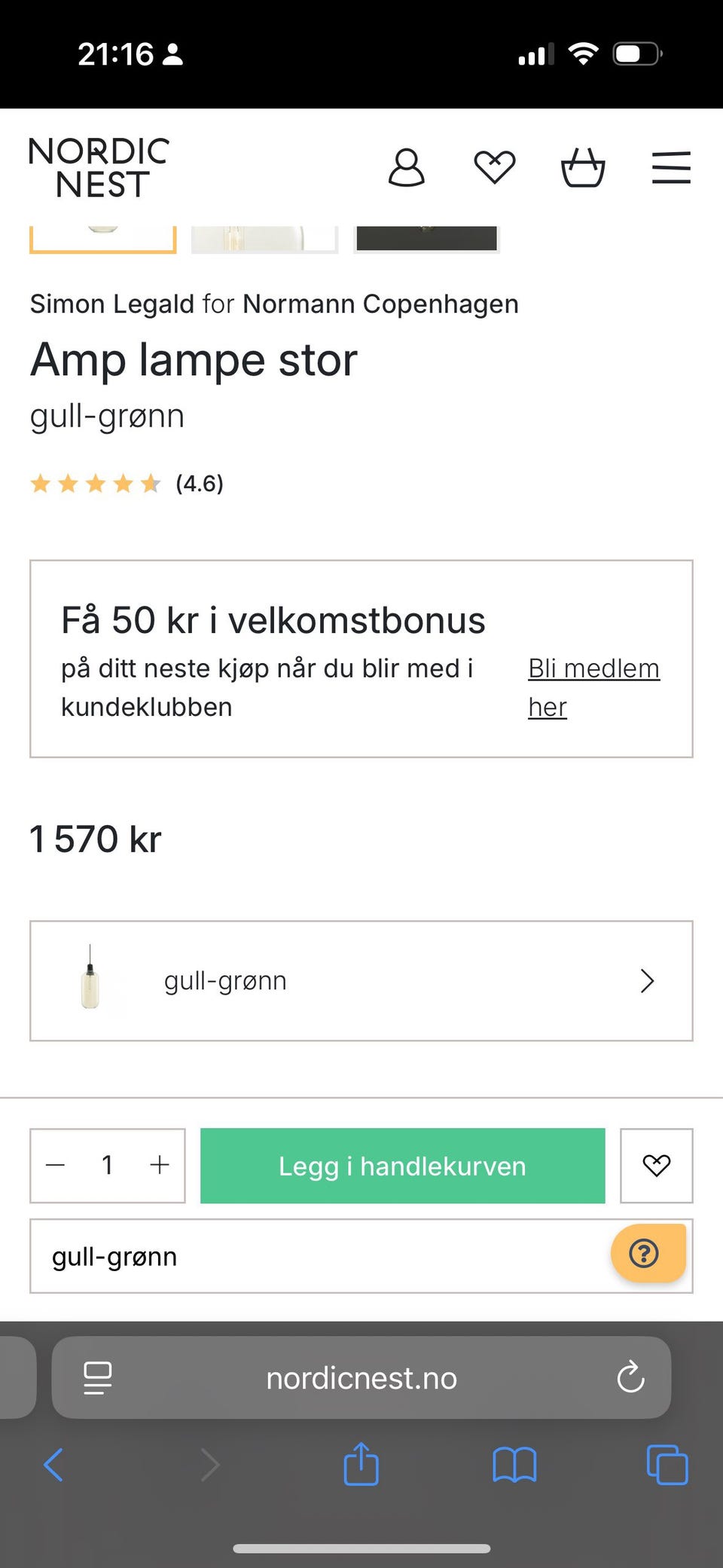Tap the nordicnest.no address bar
Screen dimensions: 723x1568
[361, 1378]
